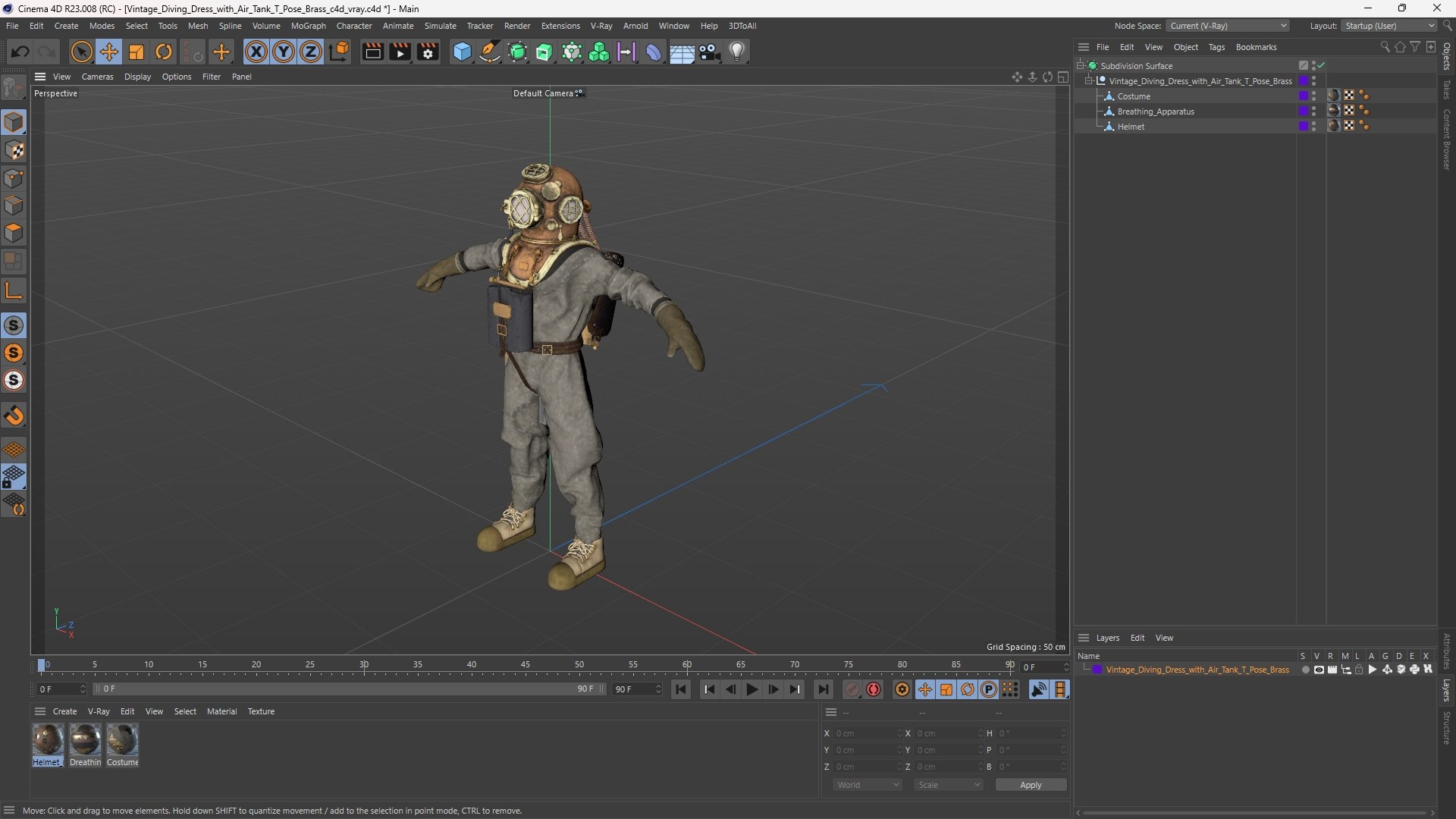Open the Layout Startup dropdown
This screenshot has height=819, width=1456.
(x=1389, y=26)
